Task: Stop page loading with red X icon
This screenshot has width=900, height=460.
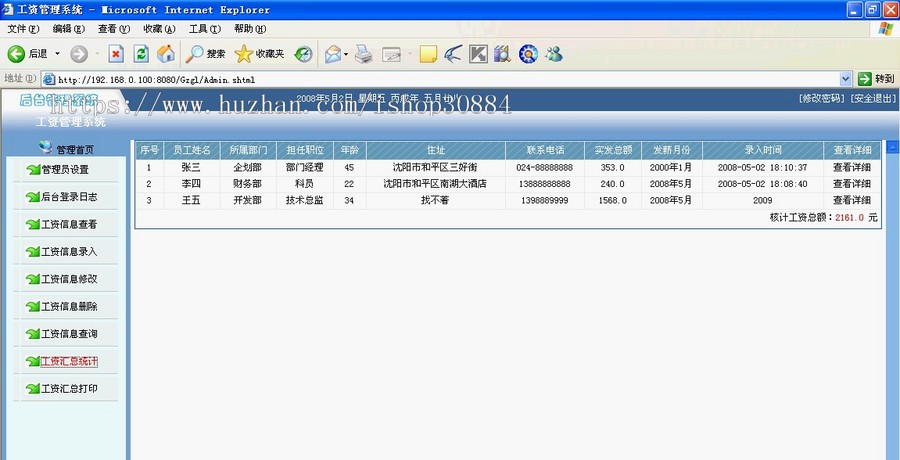Action: 116,54
